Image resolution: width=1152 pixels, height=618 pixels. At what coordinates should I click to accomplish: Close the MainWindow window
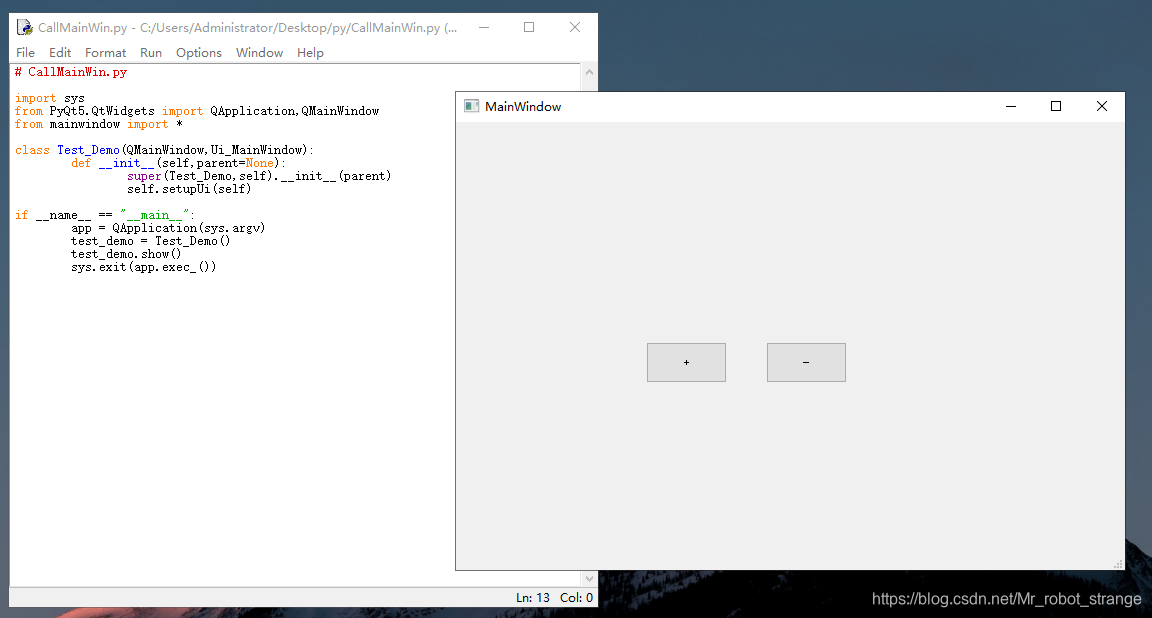[x=1101, y=107]
